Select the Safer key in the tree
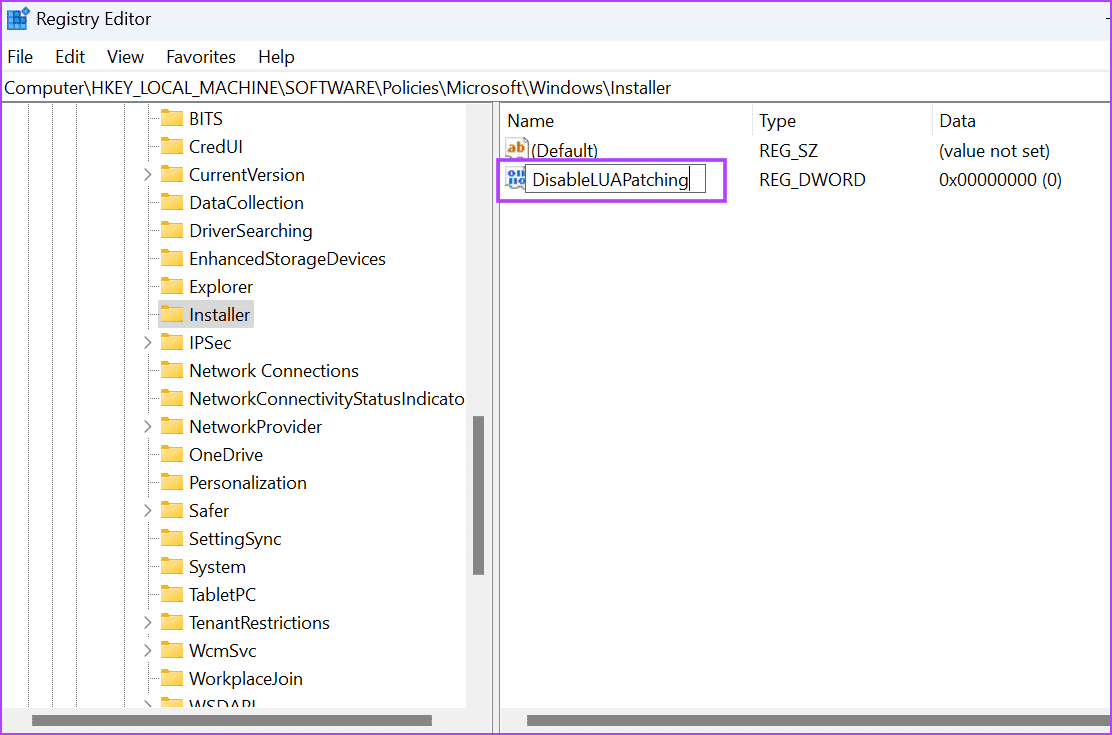This screenshot has width=1112, height=735. pyautogui.click(x=208, y=510)
